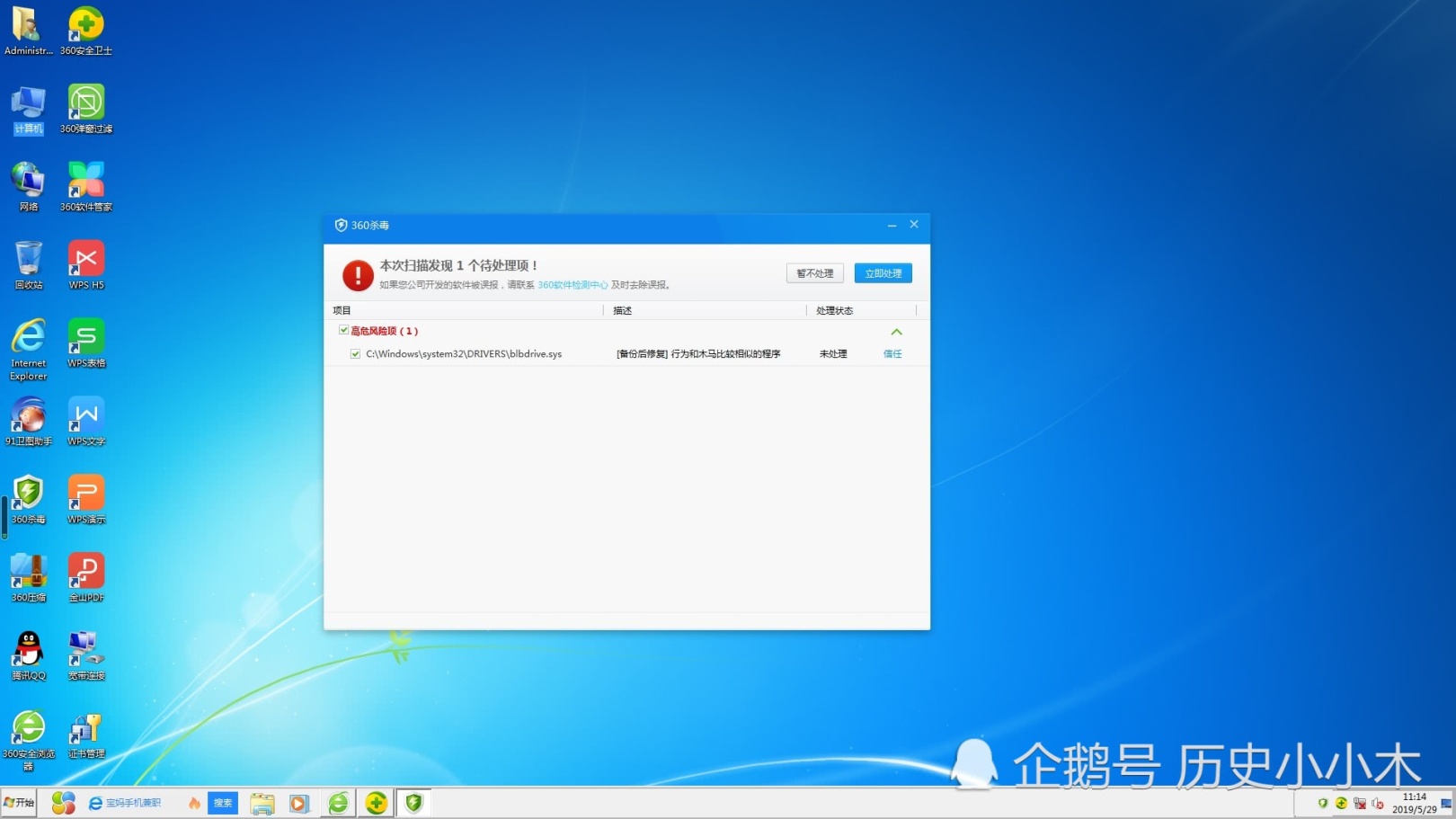The height and width of the screenshot is (819, 1456).
Task: Toggle the 高危风险项 group checkbox
Action: coord(343,330)
